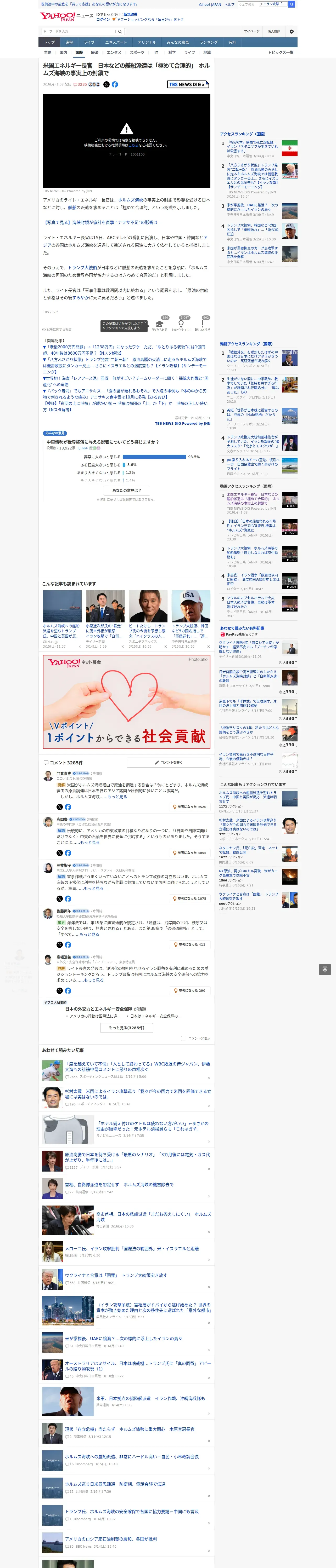
Task: Share 三牧聖子's comment on X
Action: coord(60,898)
